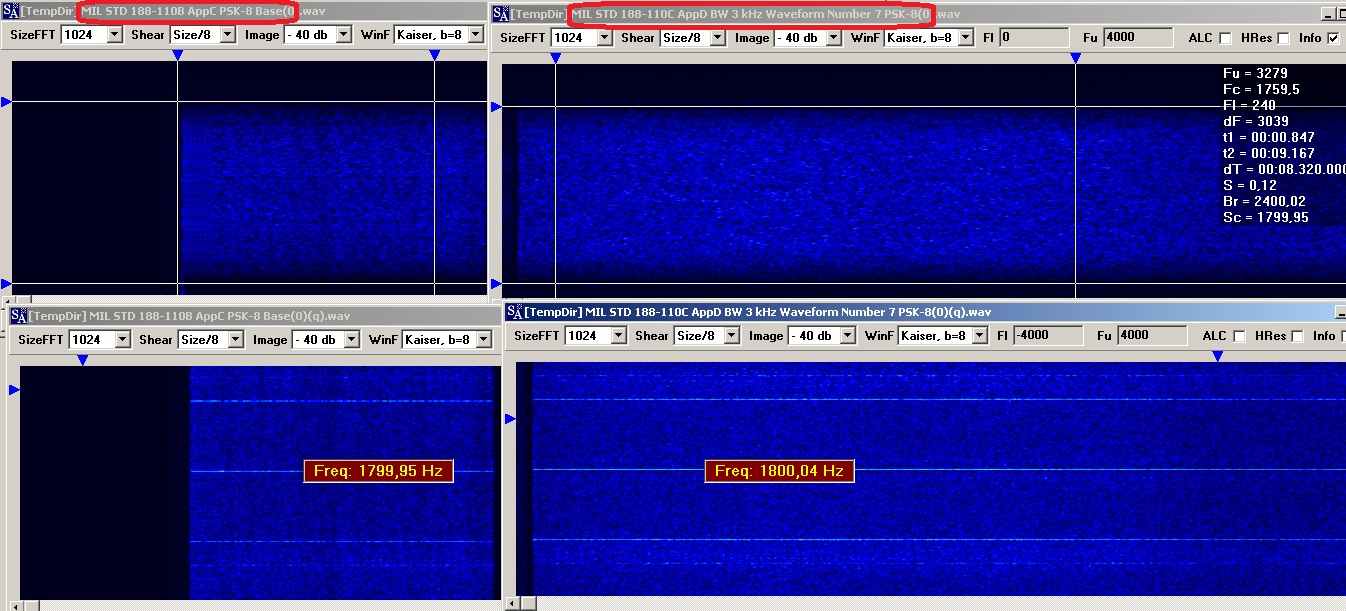Open the Shear Size/8 dropdown in the bottom-right window

[x=731, y=336]
